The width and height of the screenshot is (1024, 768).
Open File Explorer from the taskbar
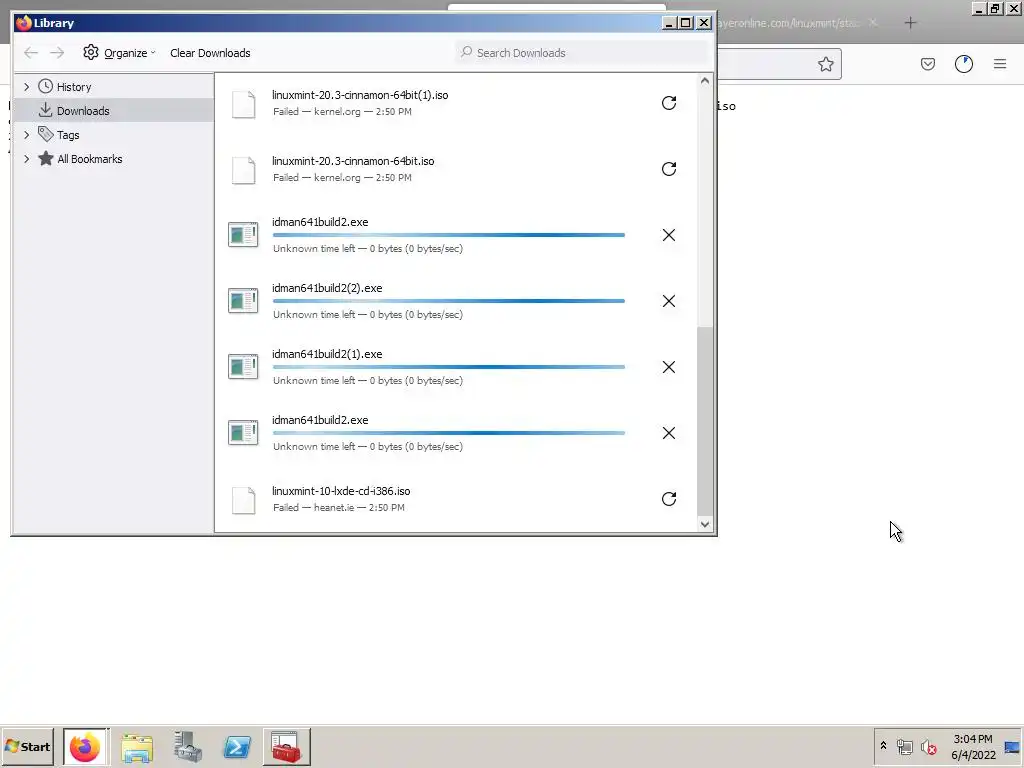tap(137, 747)
